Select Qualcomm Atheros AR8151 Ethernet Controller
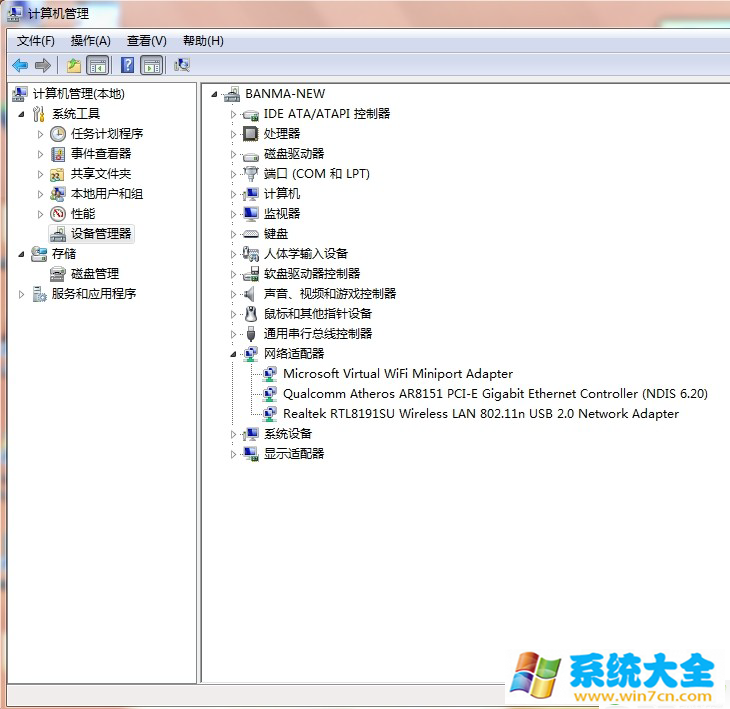Screen dimensions: 730x709 495,394
